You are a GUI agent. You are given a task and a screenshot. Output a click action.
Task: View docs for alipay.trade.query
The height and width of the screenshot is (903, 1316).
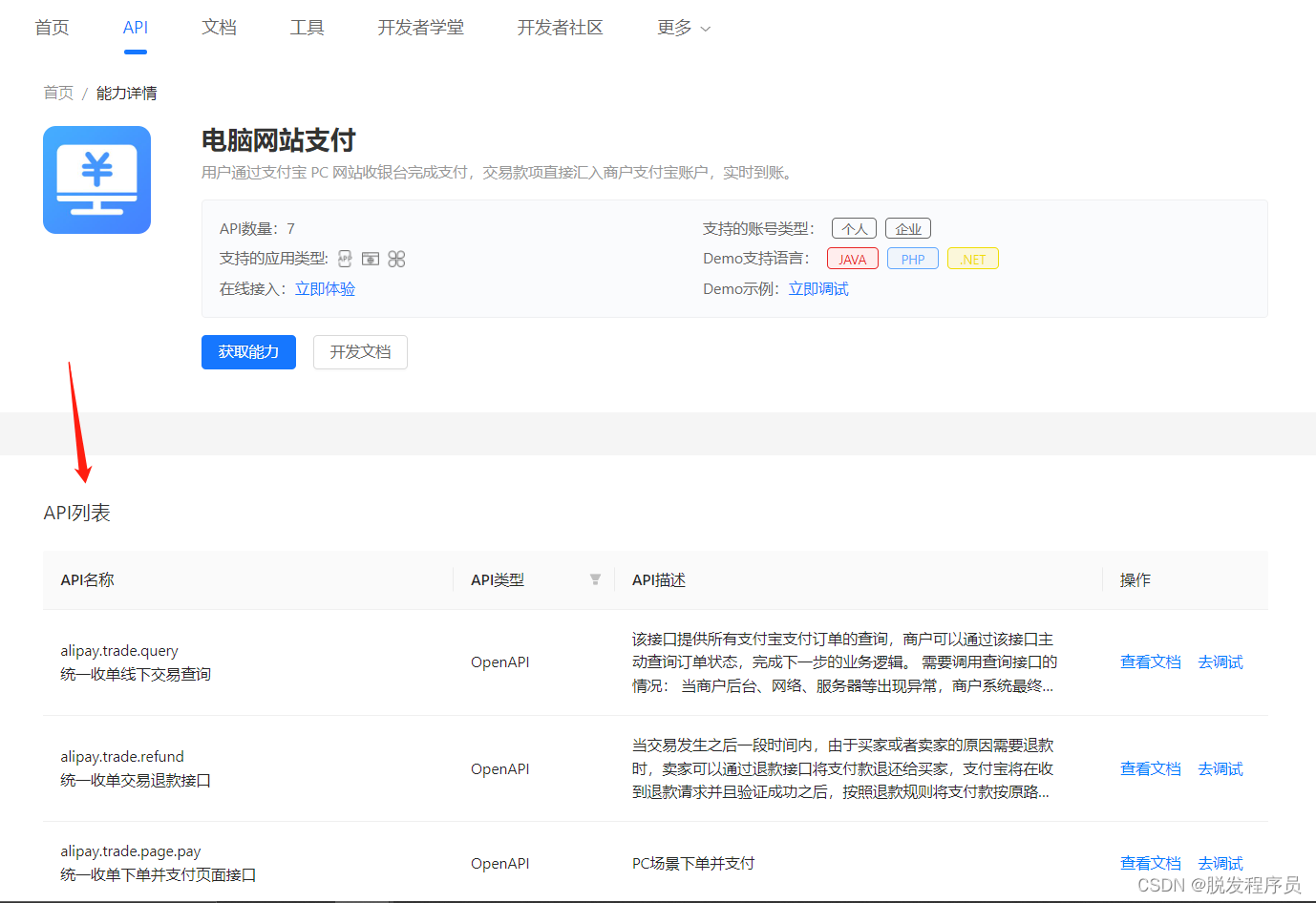point(1151,661)
